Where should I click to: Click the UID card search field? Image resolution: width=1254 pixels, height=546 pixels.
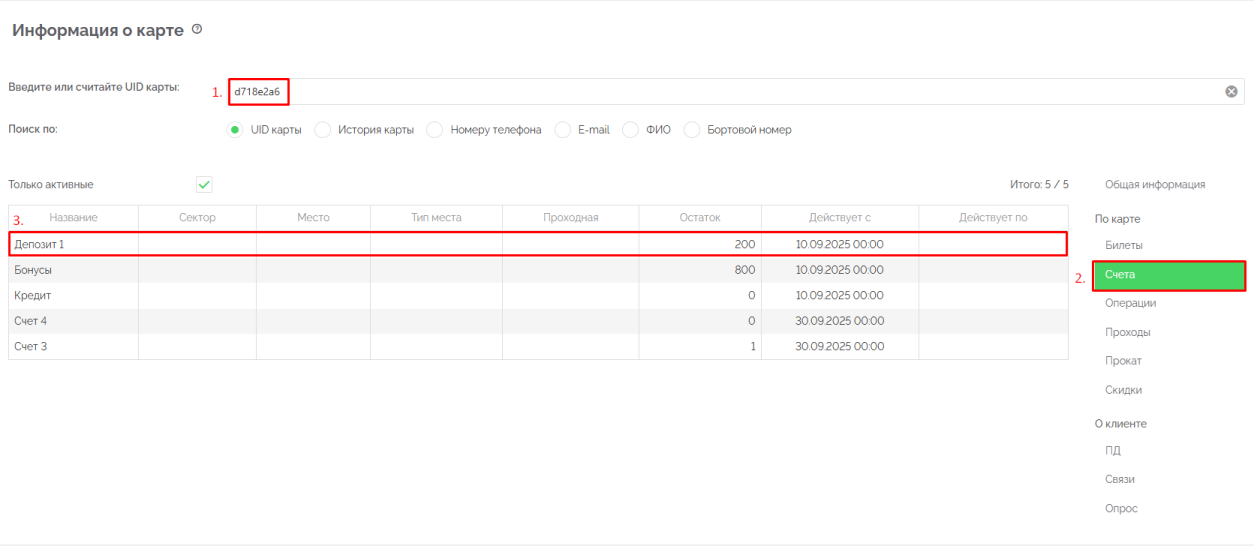tap(700, 91)
